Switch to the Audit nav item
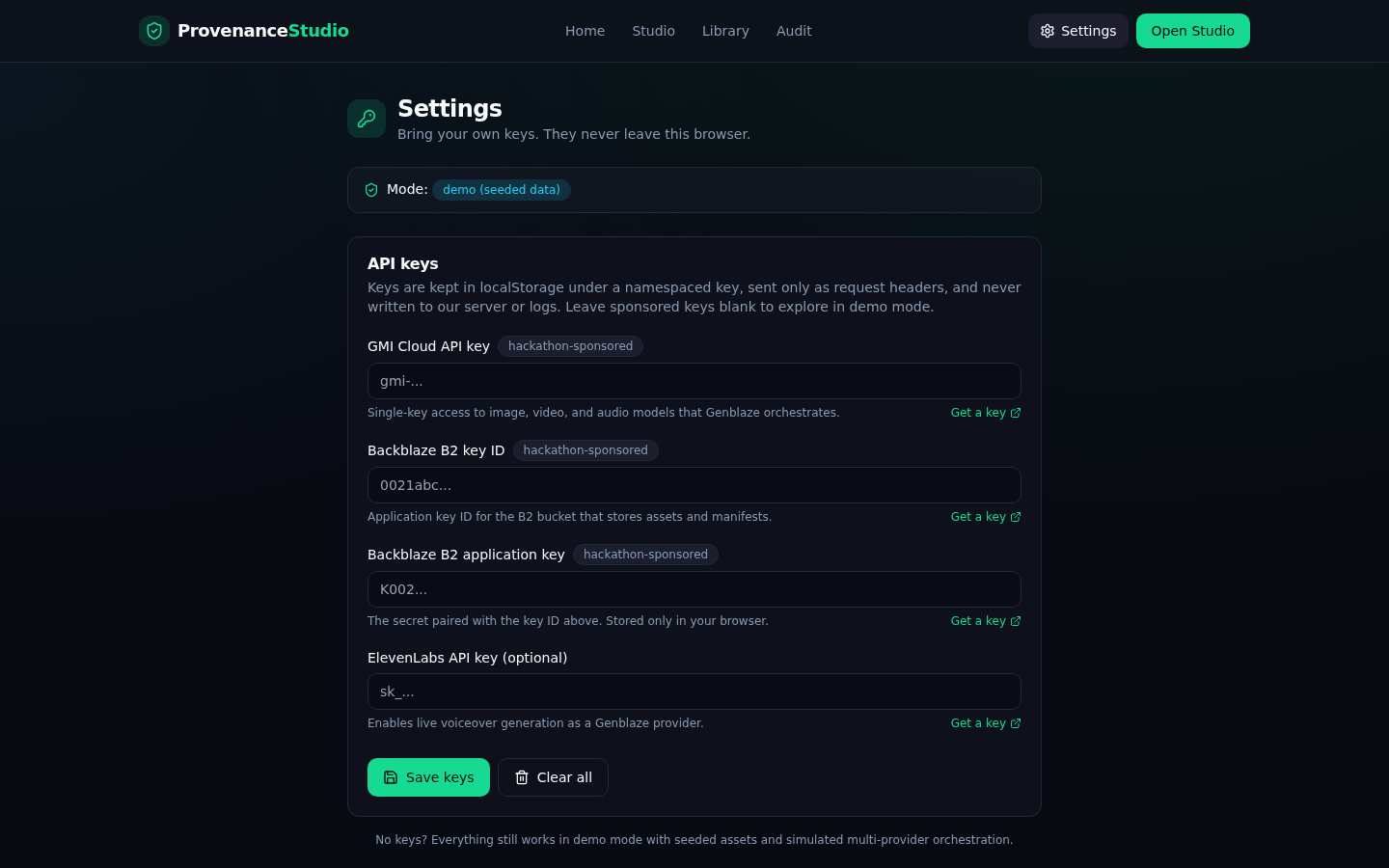1389x868 pixels. click(x=794, y=31)
